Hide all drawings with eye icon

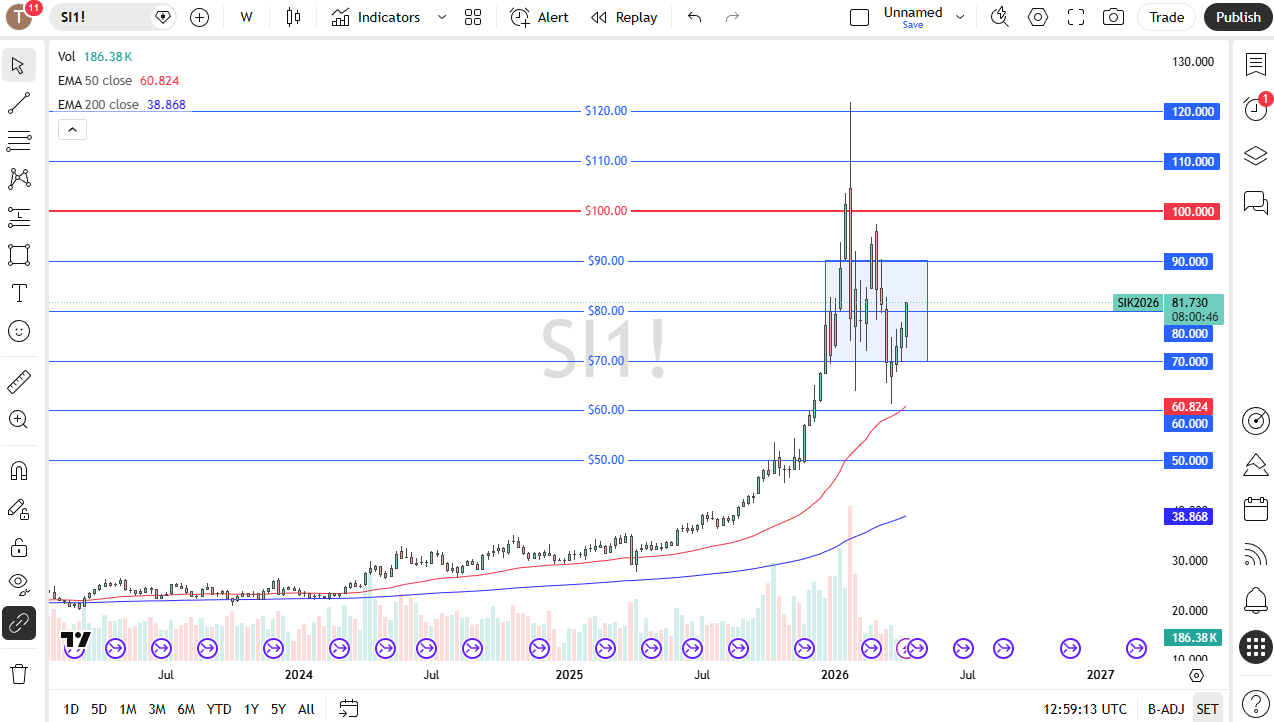pos(18,584)
